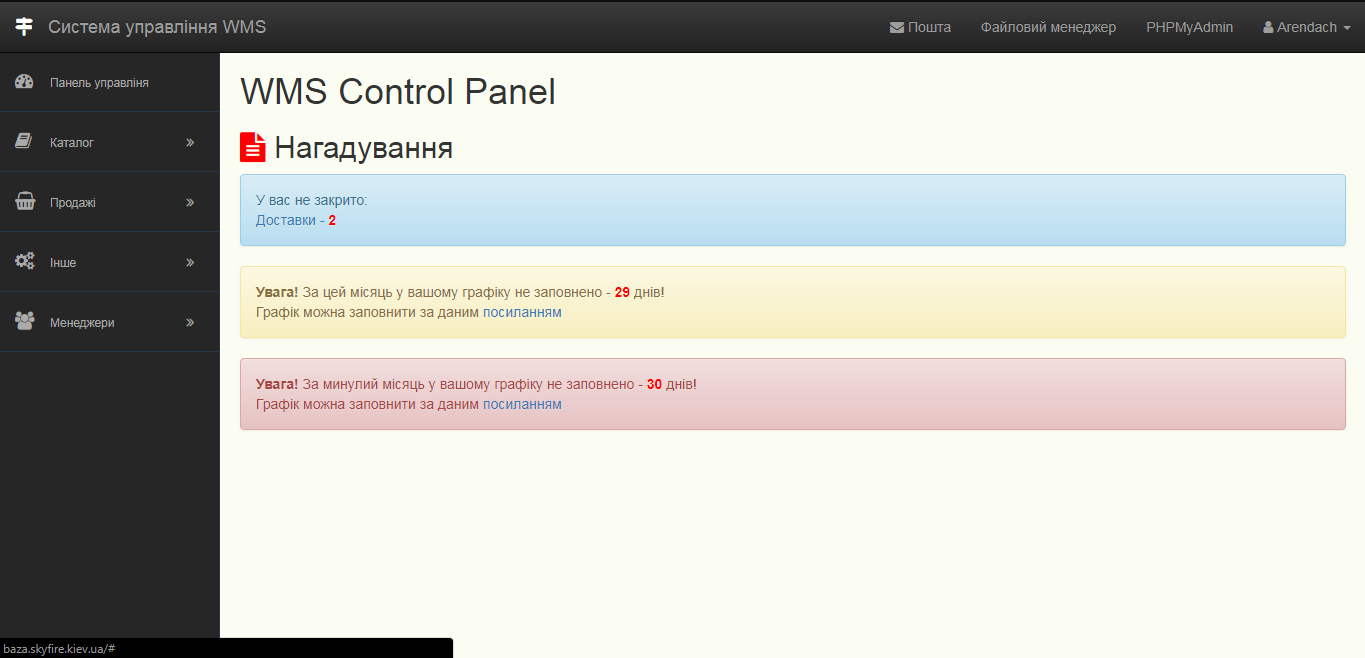
Task: Click the user silhouette icon beside Arendach
Action: click(x=1268, y=27)
